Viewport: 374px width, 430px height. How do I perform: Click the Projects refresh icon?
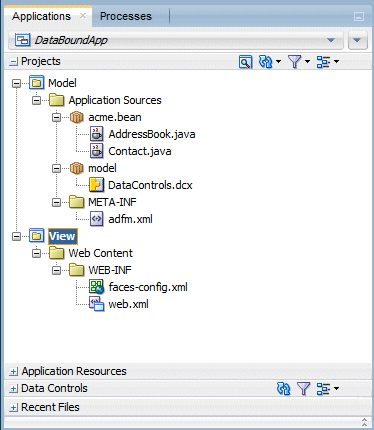266,62
